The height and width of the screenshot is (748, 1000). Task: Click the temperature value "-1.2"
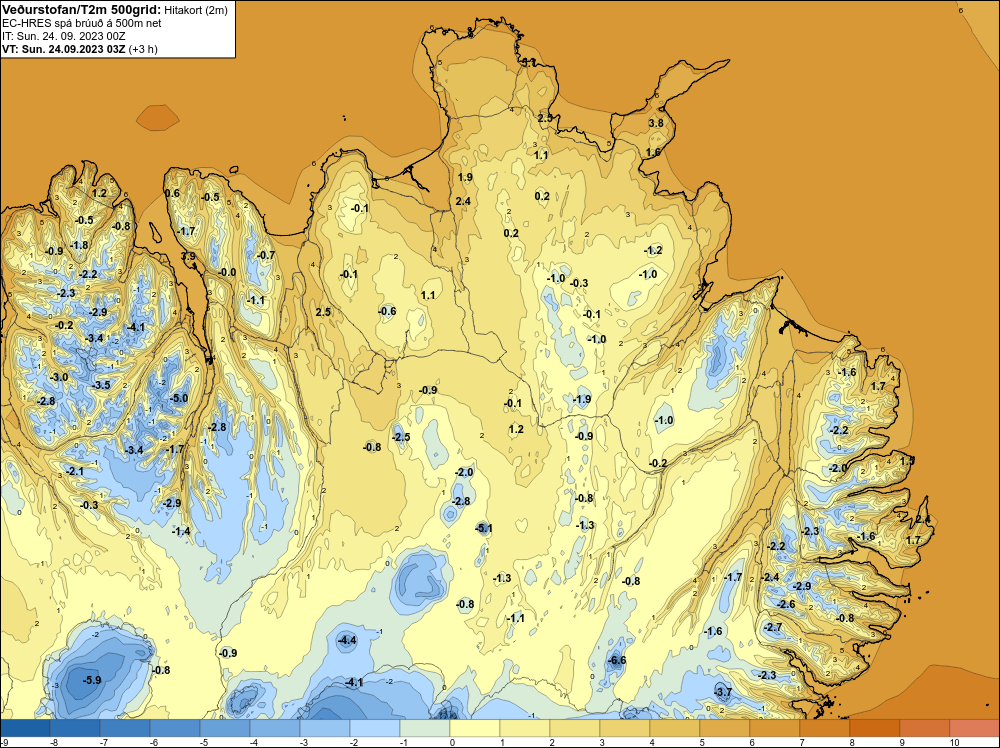click(653, 251)
